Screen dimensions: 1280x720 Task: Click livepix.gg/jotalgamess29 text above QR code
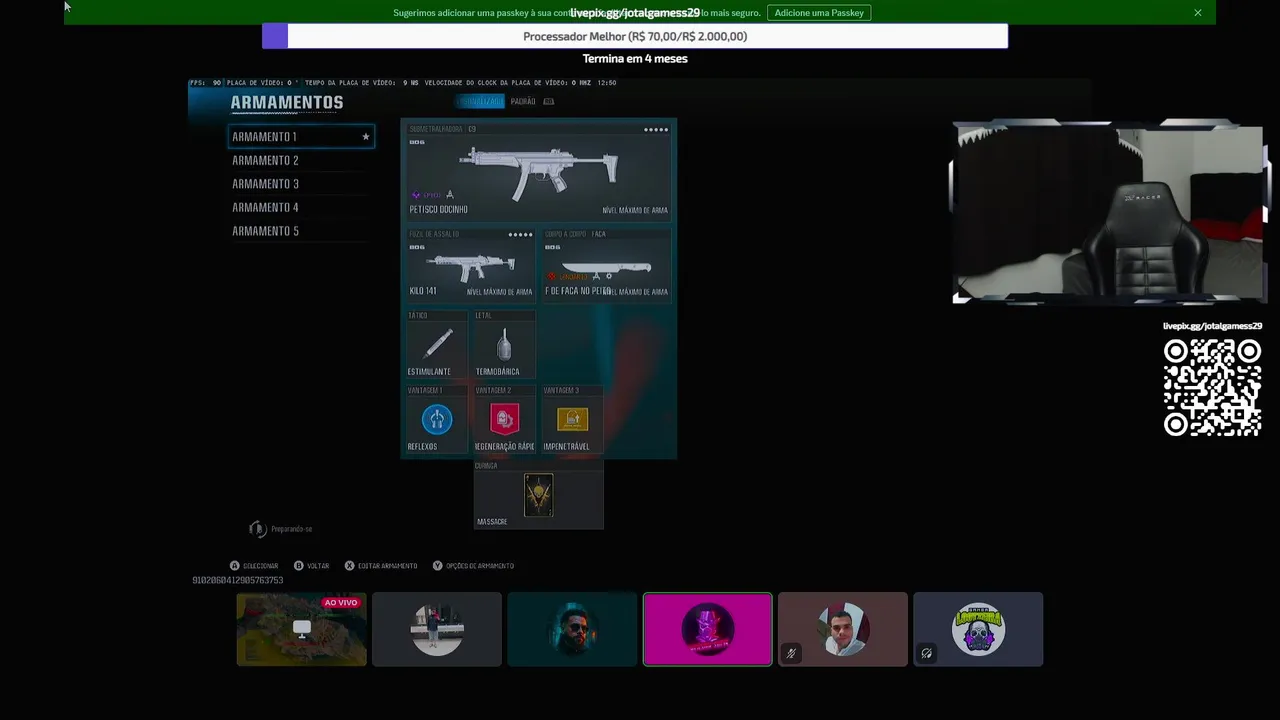point(1212,326)
